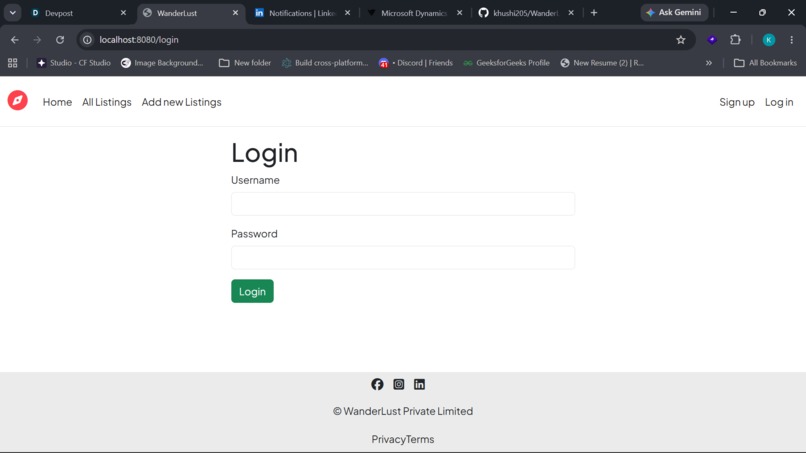
Task: Click the Password field label
Action: (x=254, y=233)
